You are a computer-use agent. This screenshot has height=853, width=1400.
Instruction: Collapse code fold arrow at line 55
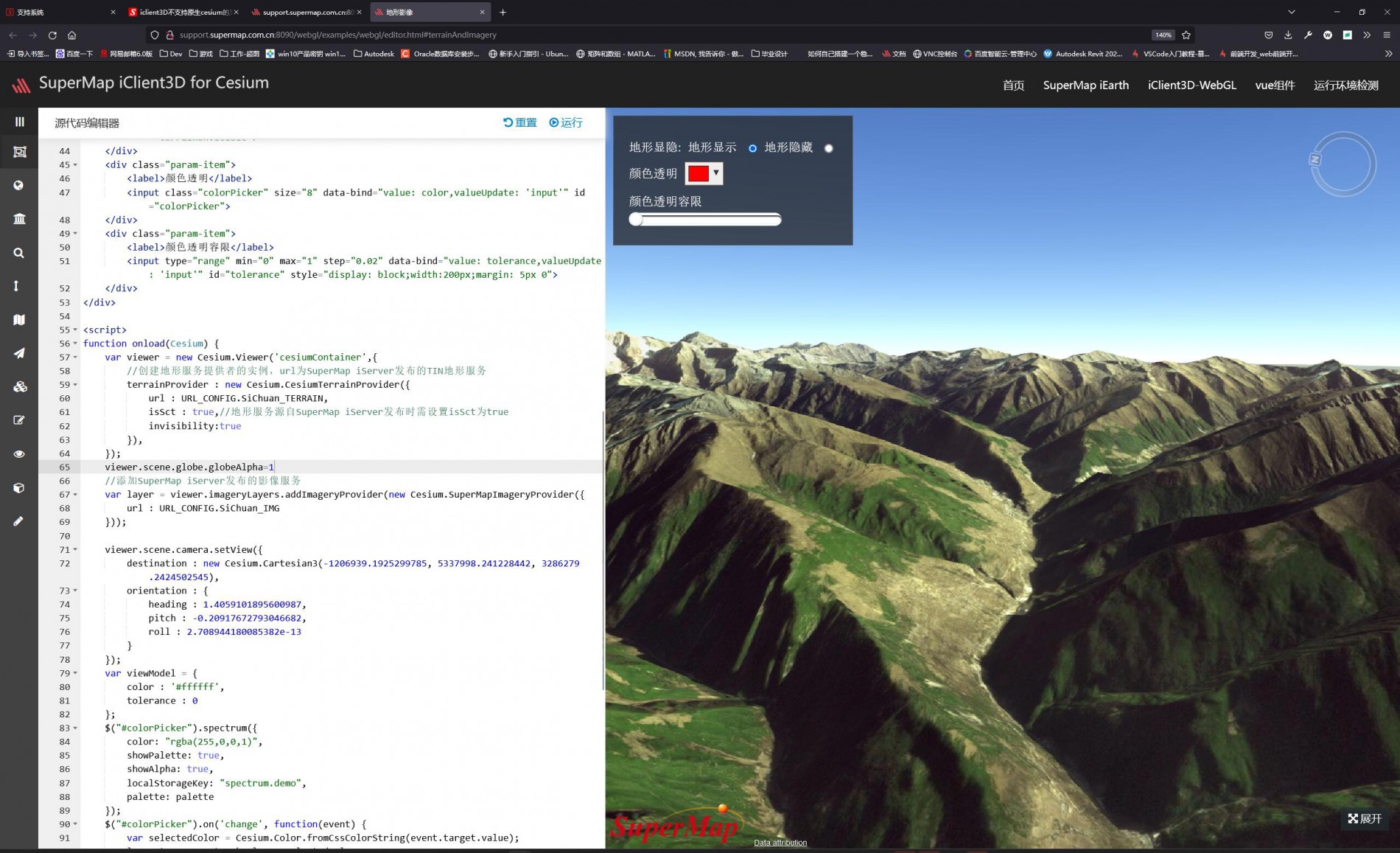(x=75, y=330)
